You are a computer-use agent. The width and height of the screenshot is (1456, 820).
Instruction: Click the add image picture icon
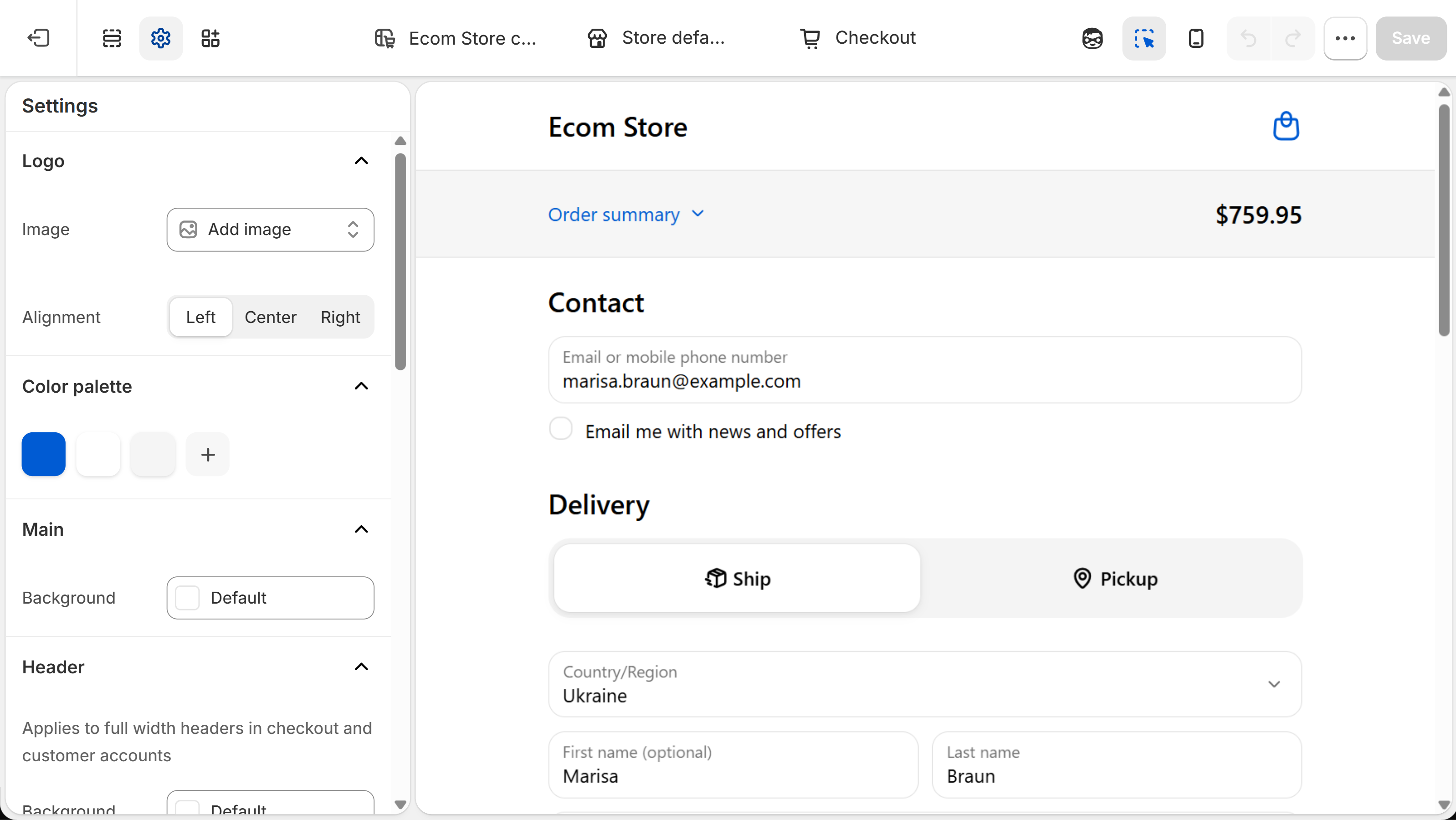(x=188, y=230)
